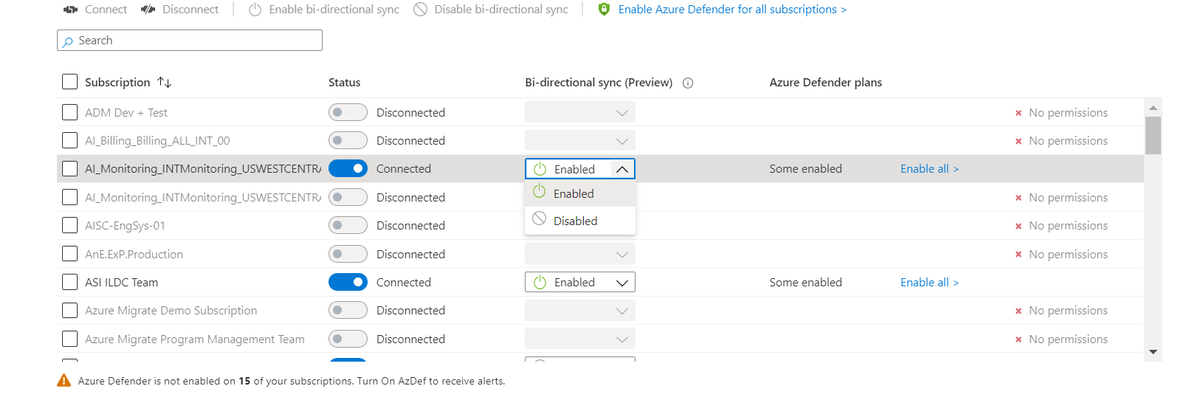This screenshot has height=400, width=1181.
Task: Click the orange warning triangle icon
Action: click(64, 380)
